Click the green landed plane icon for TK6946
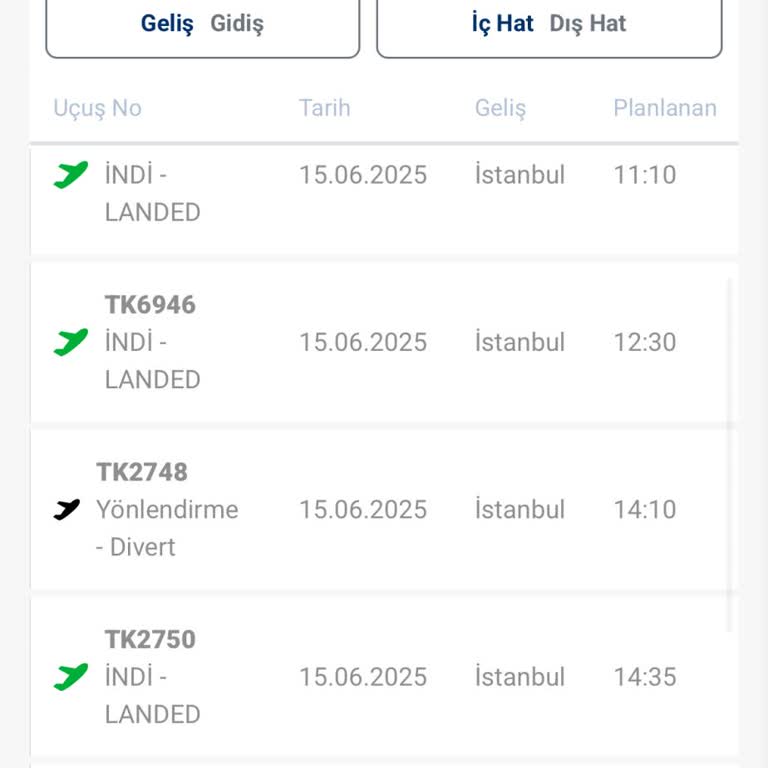Image resolution: width=768 pixels, height=768 pixels. 70,342
